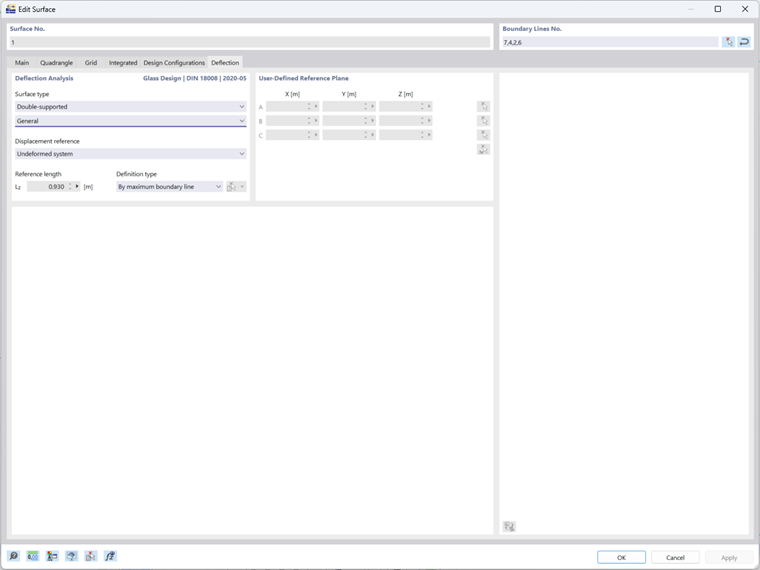Click the User-Defined Reference Plane heading
This screenshot has width=760, height=570.
(x=303, y=78)
